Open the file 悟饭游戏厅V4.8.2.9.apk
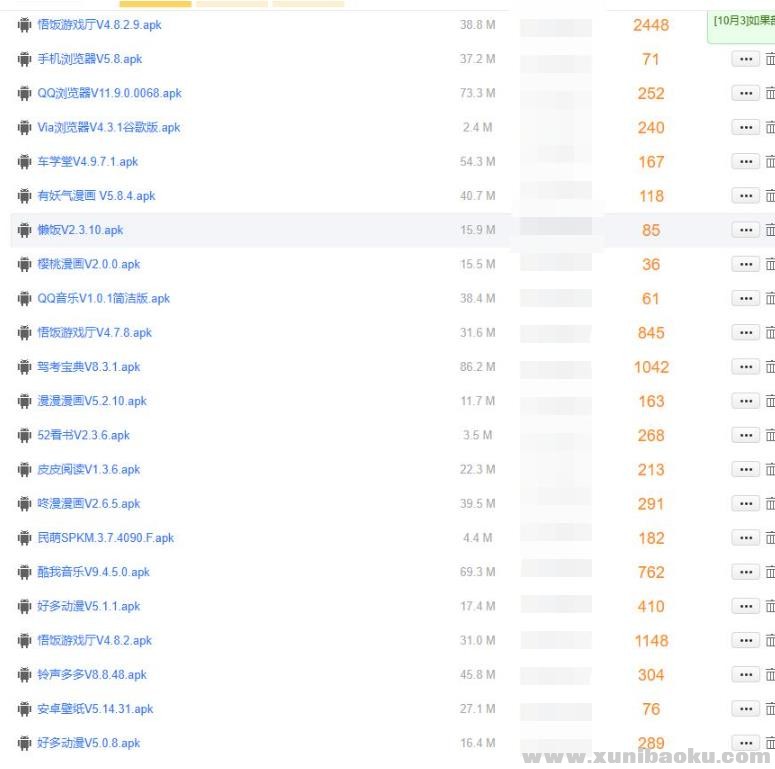 tap(99, 25)
